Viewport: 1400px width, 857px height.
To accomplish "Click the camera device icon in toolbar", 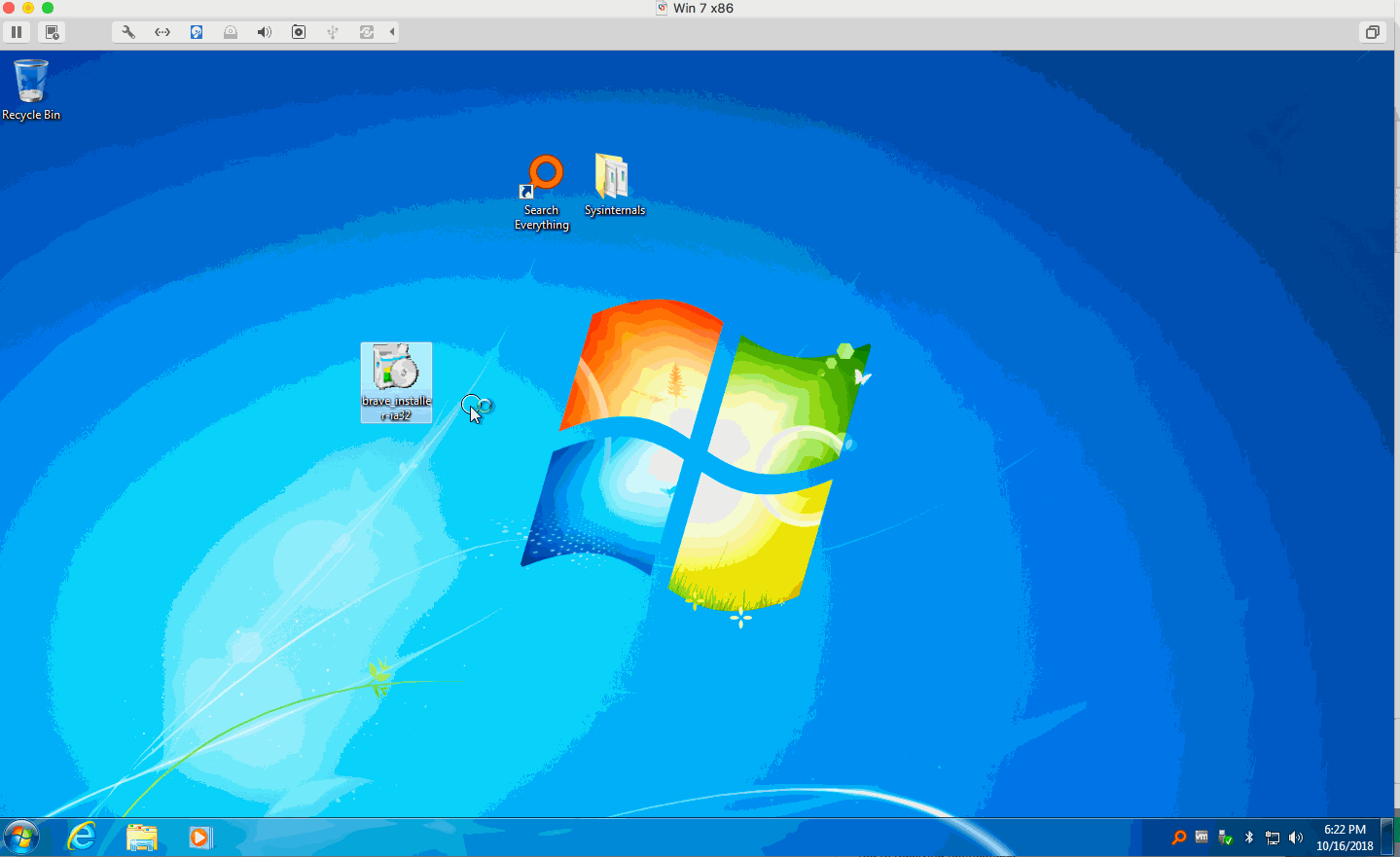I will [x=299, y=32].
